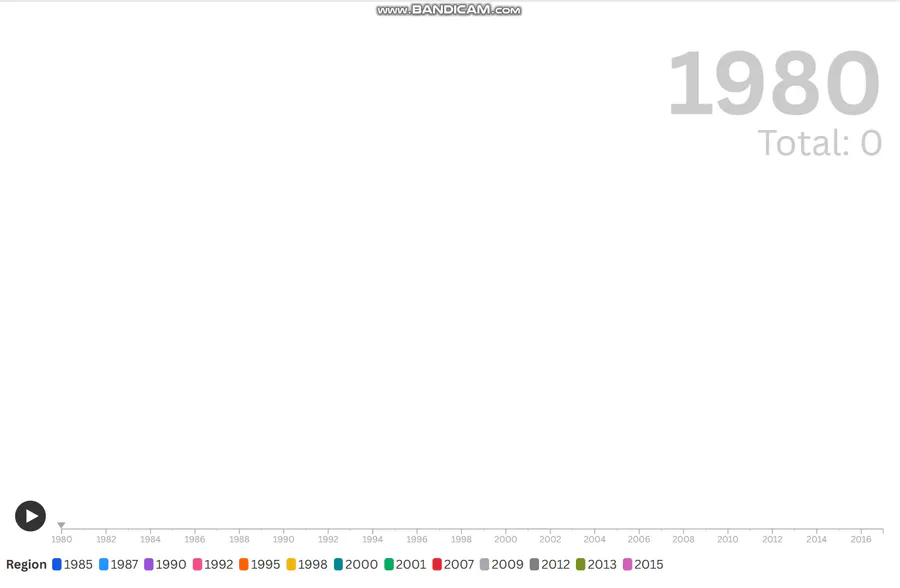
Task: Jump to 2016 on the timeline
Action: [861, 539]
